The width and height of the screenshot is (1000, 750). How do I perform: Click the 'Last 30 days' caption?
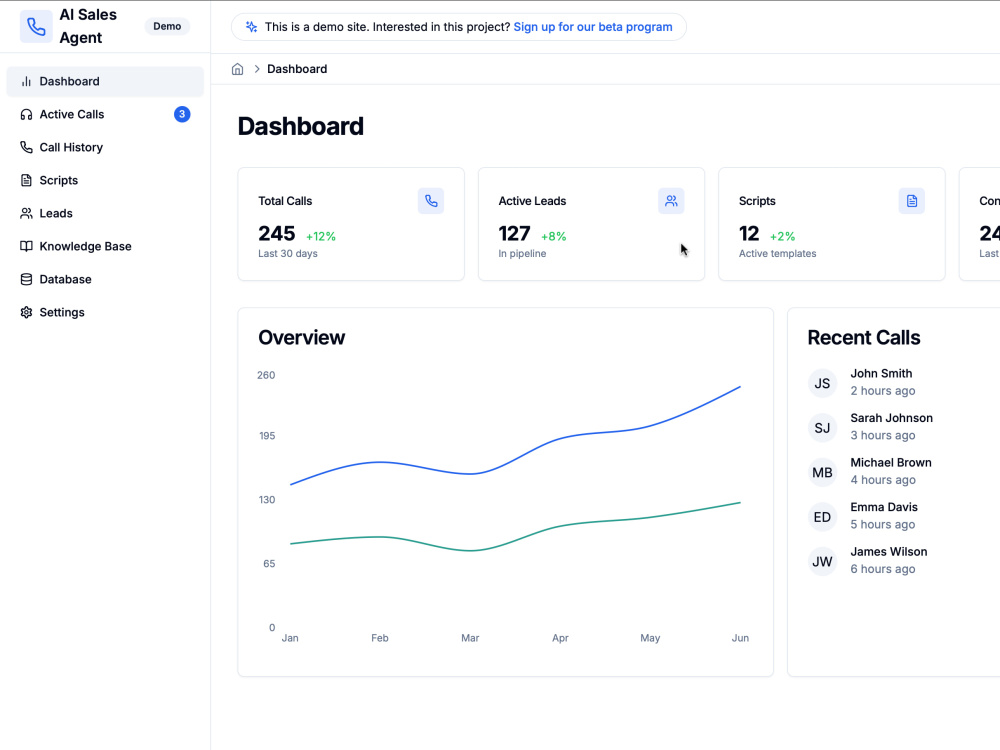pos(288,253)
